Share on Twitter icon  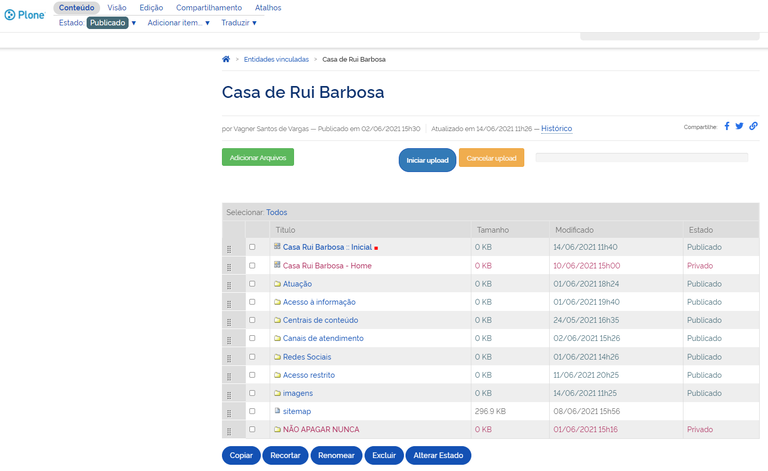pos(739,126)
